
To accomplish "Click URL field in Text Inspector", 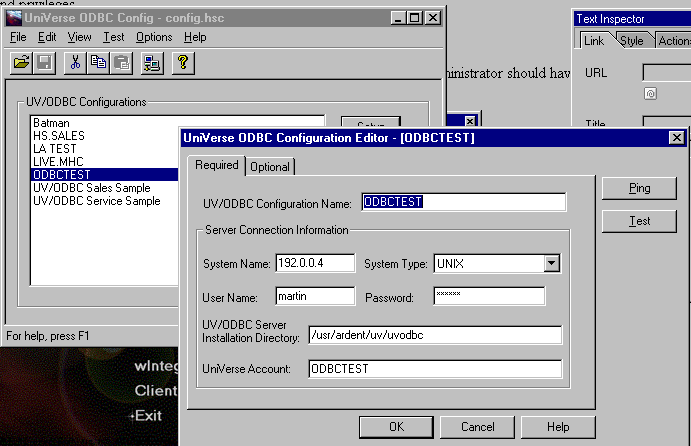I will (x=667, y=73).
